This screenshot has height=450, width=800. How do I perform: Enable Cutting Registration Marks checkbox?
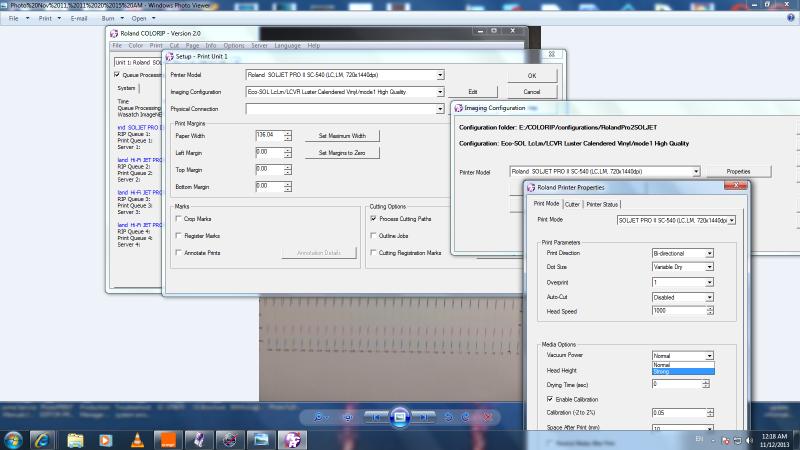click(373, 253)
